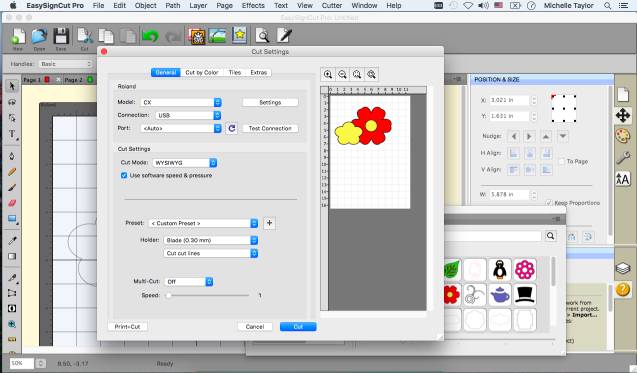Click the library search magnifier button
Screen dimensions: 637x373
click(550, 236)
